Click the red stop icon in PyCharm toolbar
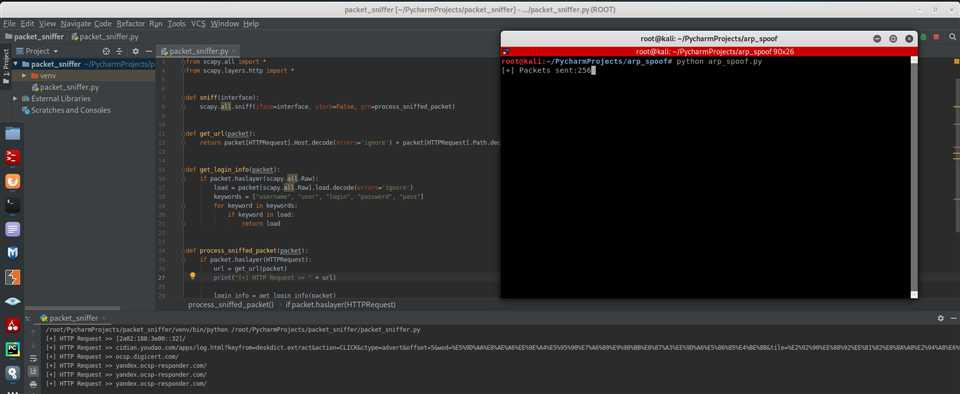This screenshot has width=960, height=394. pyautogui.click(x=936, y=37)
